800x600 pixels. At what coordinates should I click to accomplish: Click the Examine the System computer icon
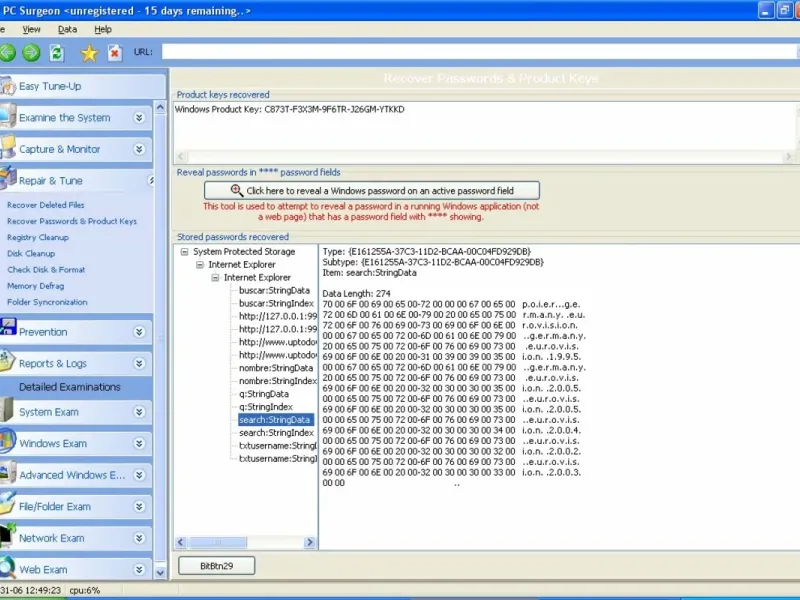(8, 116)
